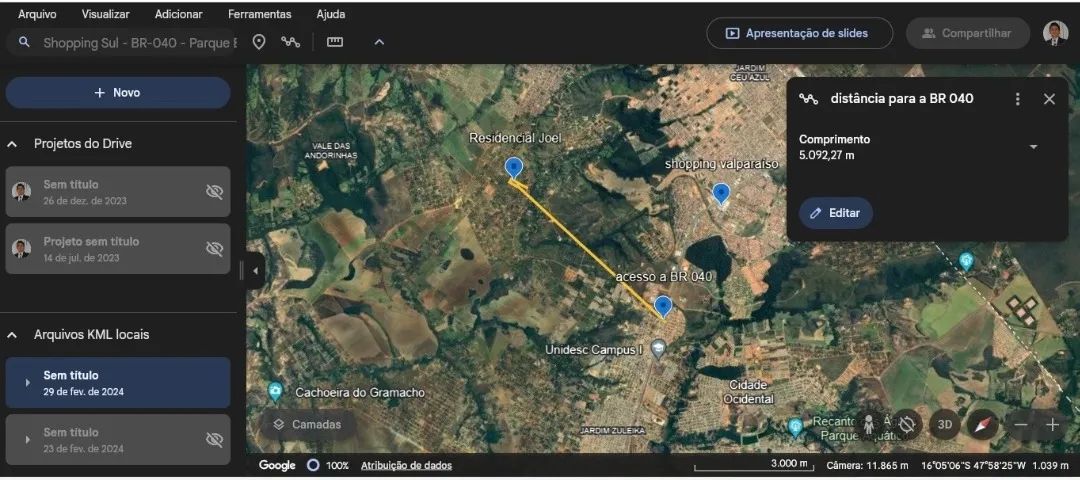This screenshot has height=480, width=1080.
Task: Select the Street View pegman
Action: click(x=870, y=424)
